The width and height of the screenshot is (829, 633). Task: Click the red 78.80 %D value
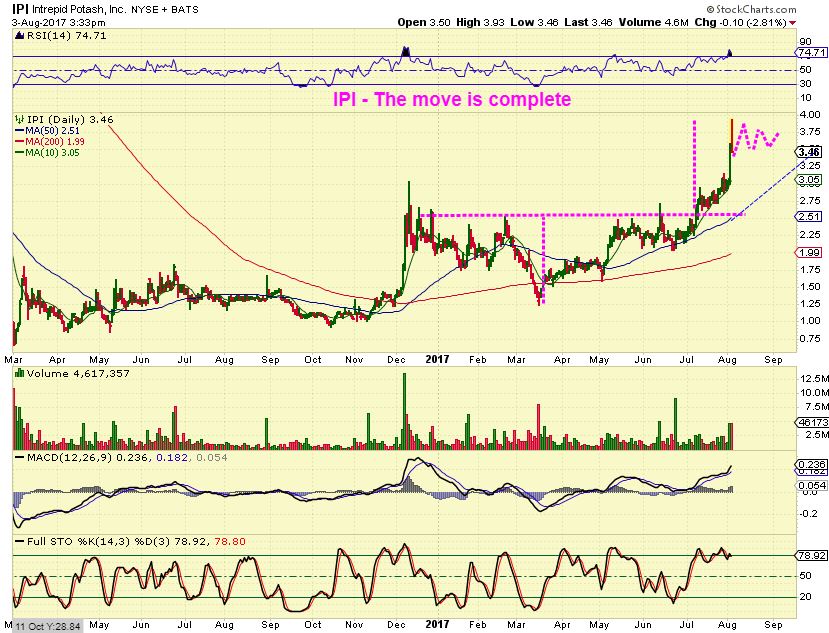[x=230, y=542]
